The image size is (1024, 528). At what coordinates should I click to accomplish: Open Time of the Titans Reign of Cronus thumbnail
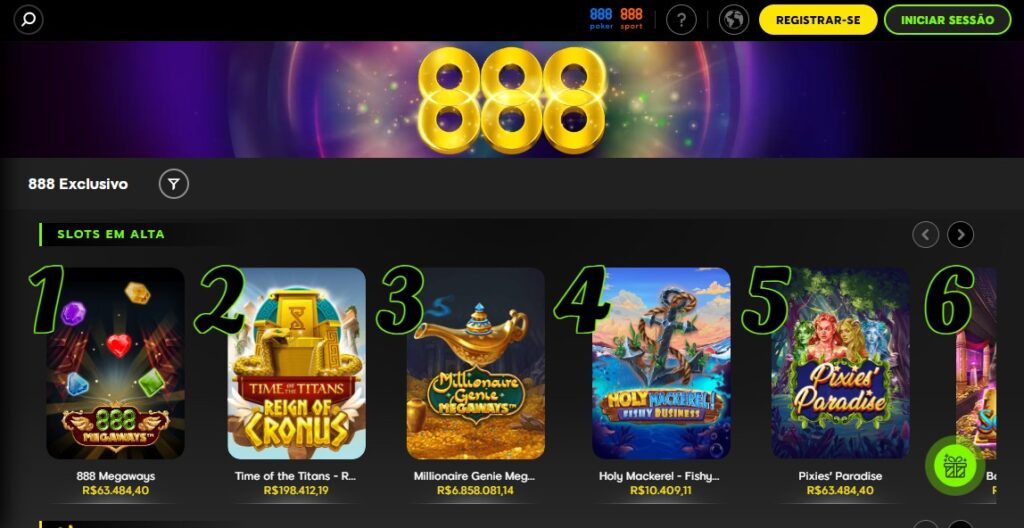click(x=296, y=363)
